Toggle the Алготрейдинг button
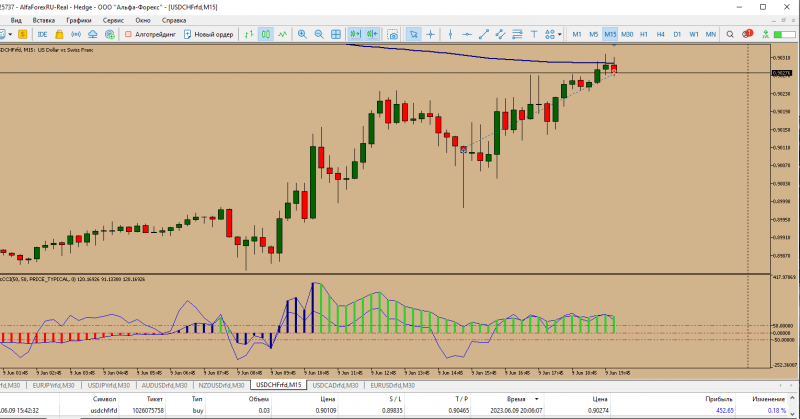The width and height of the screenshot is (800, 419). point(151,34)
